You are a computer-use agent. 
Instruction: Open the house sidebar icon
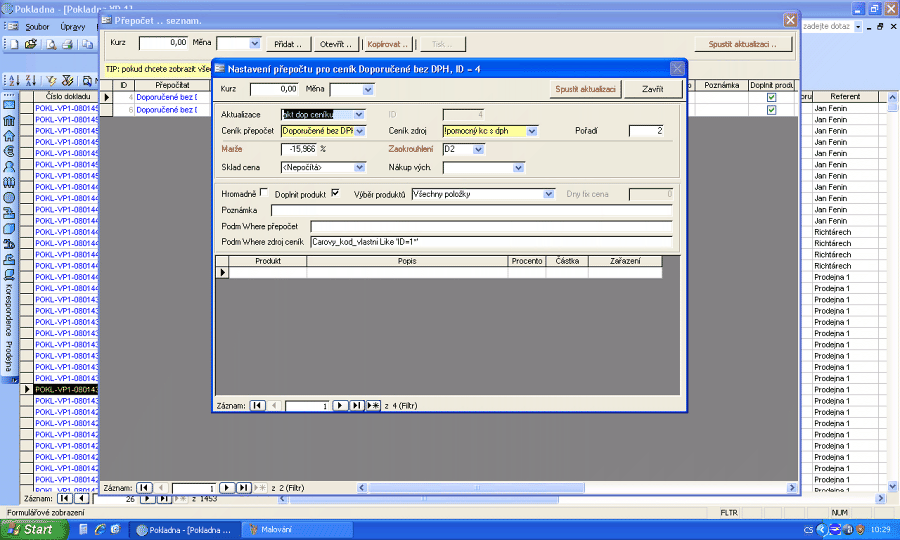click(9, 136)
